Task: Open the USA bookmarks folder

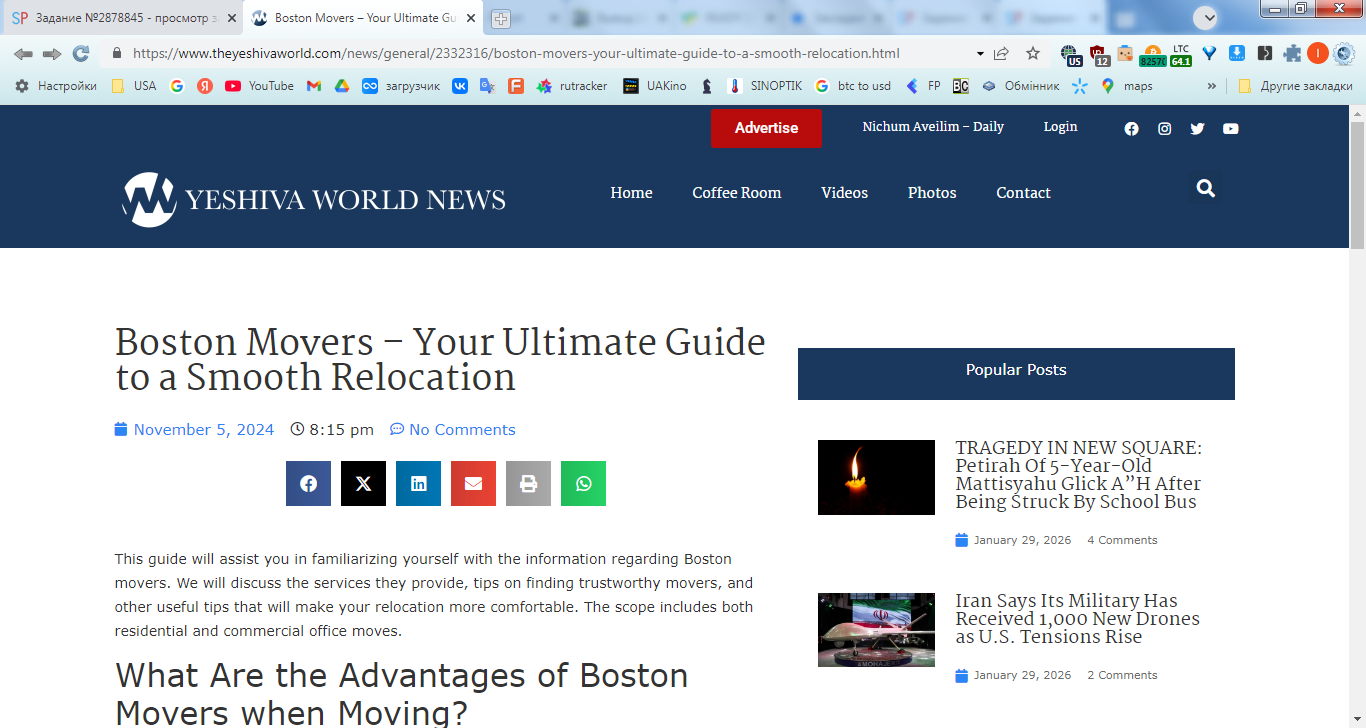Action: (x=134, y=86)
